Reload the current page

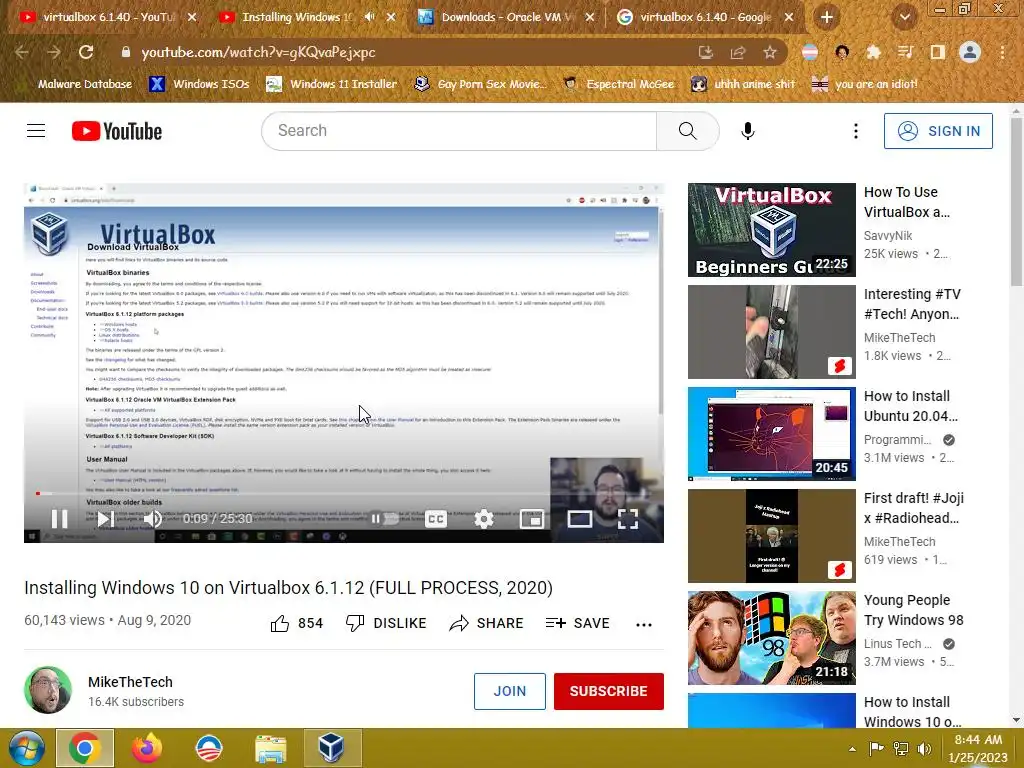pyautogui.click(x=86, y=52)
